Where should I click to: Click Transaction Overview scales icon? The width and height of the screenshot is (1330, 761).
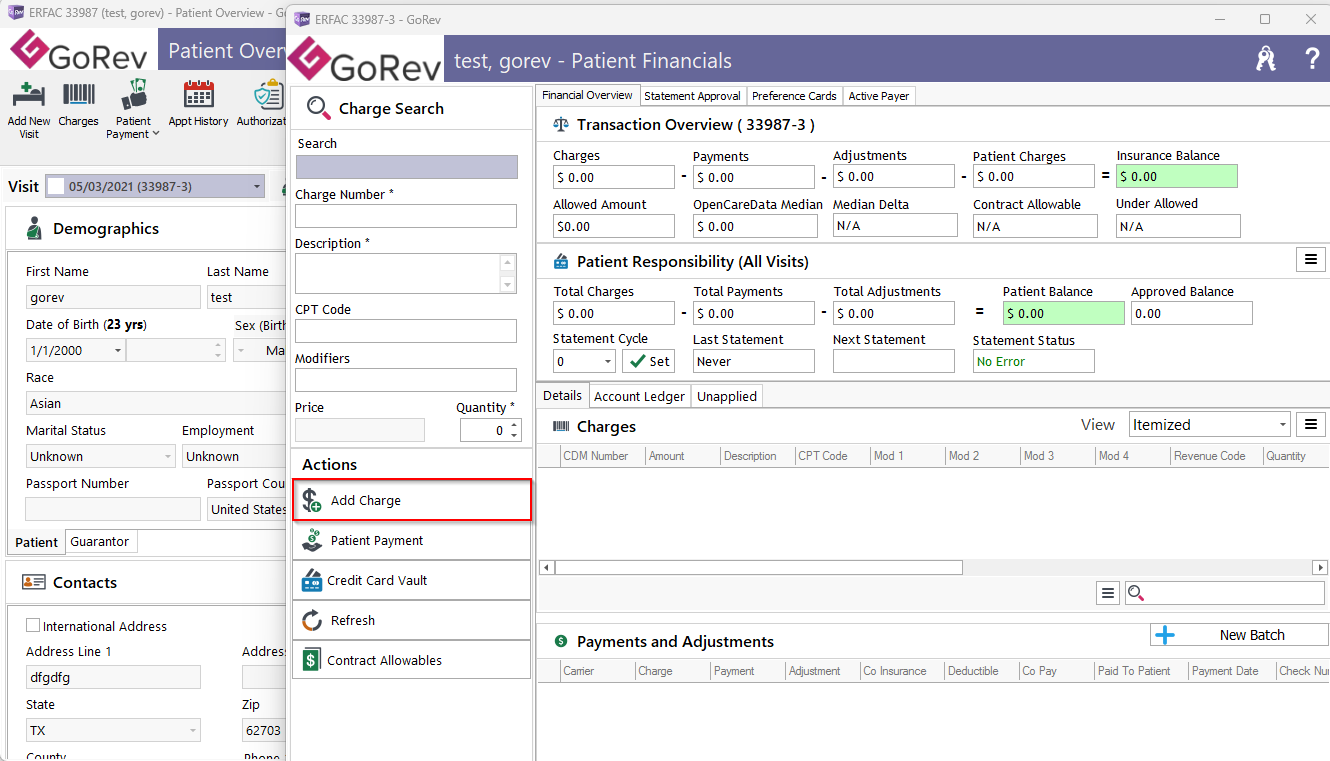561,125
